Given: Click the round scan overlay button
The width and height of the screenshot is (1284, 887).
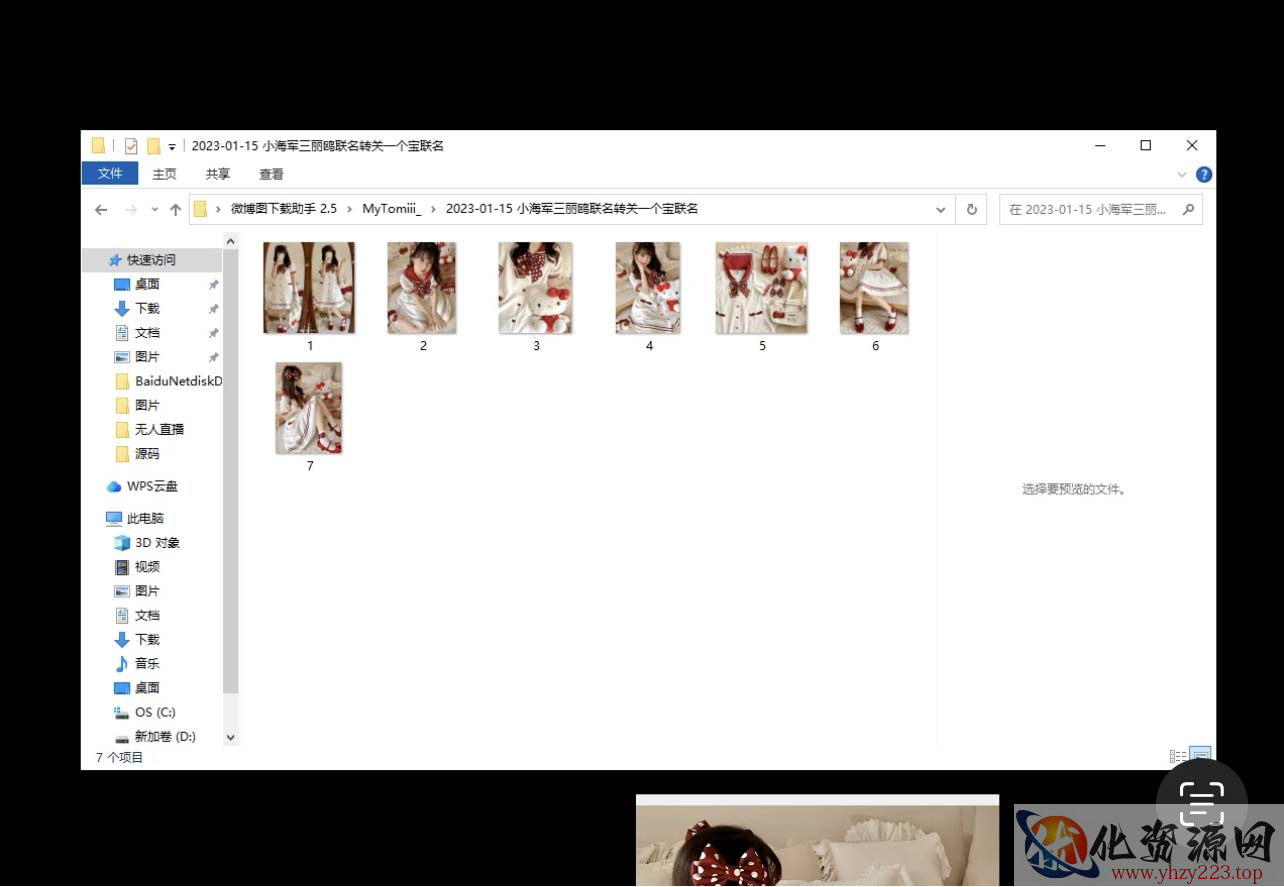Looking at the screenshot, I should [x=1201, y=801].
